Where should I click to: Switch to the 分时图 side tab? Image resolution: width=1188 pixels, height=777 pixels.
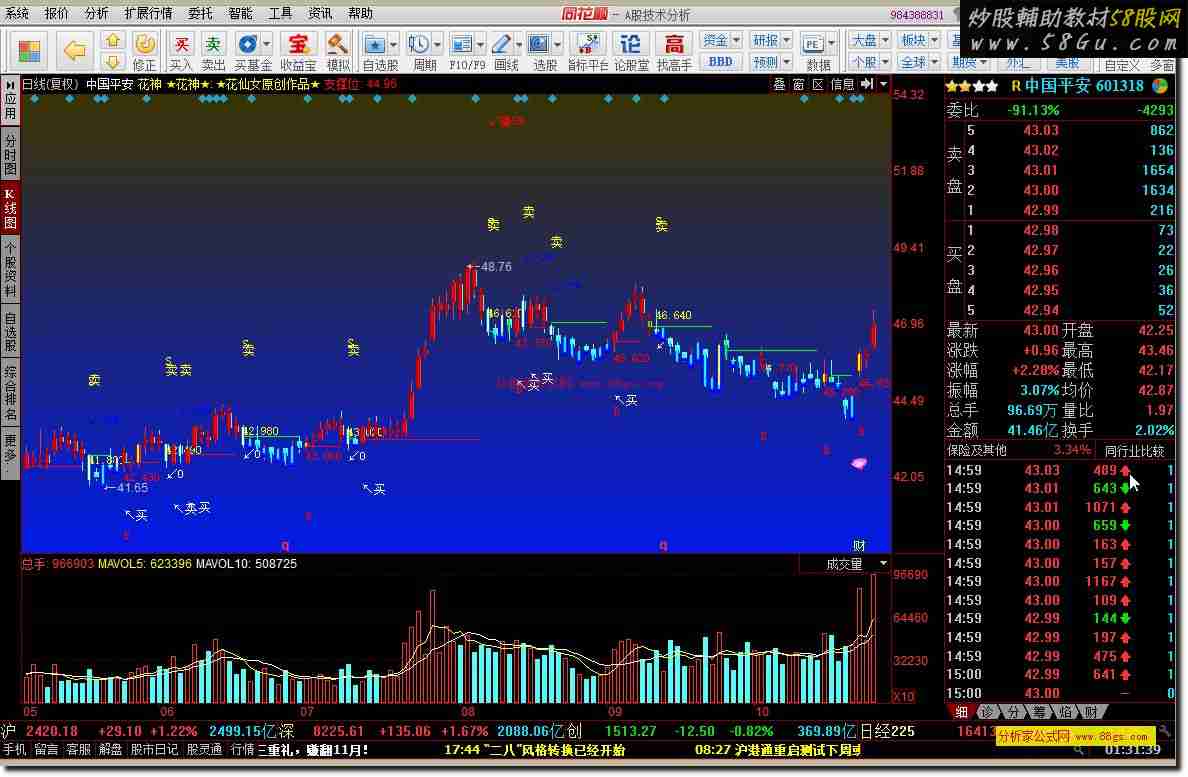pos(11,154)
